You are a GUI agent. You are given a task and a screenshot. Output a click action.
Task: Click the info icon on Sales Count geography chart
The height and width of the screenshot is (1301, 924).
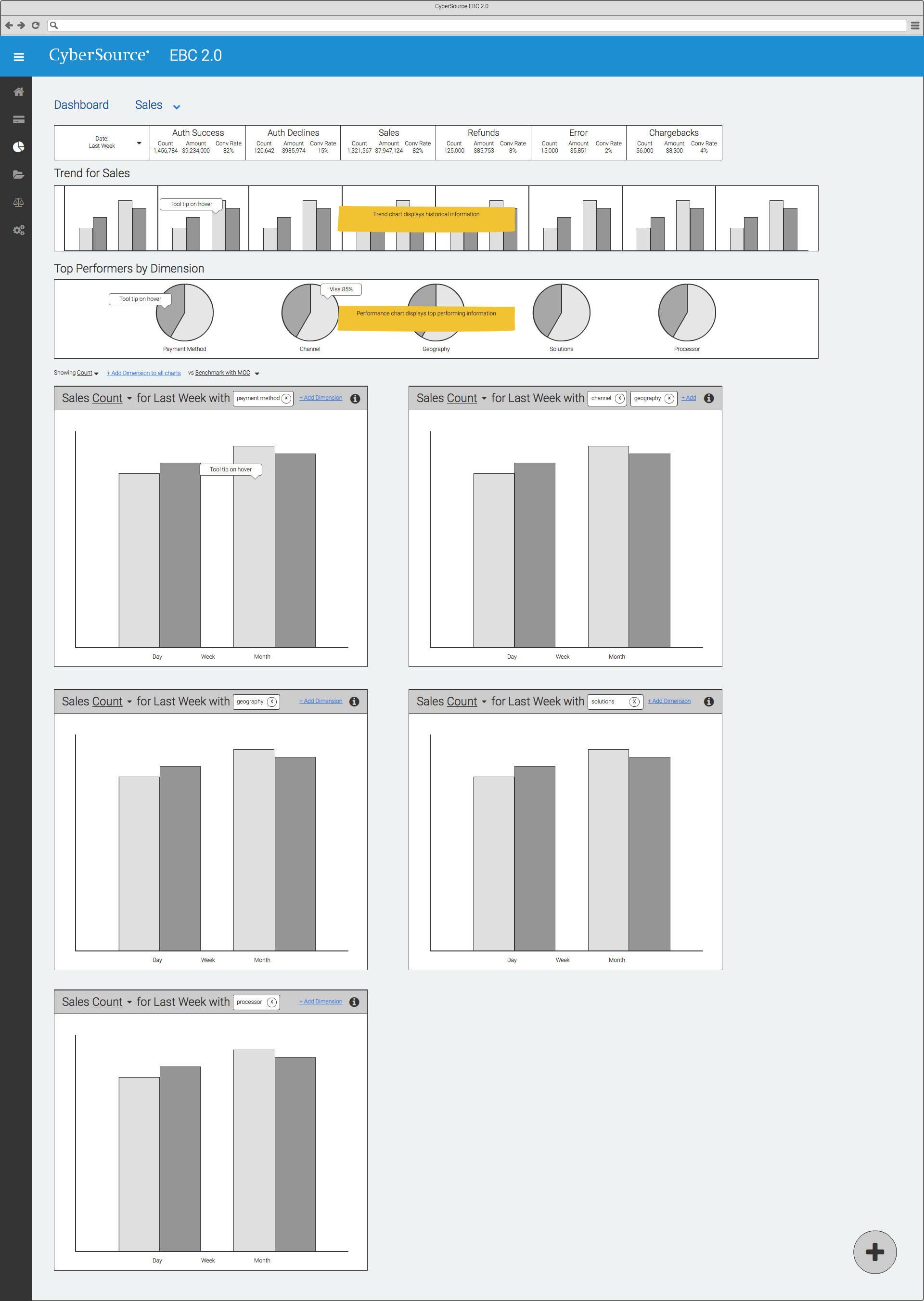pyautogui.click(x=359, y=700)
